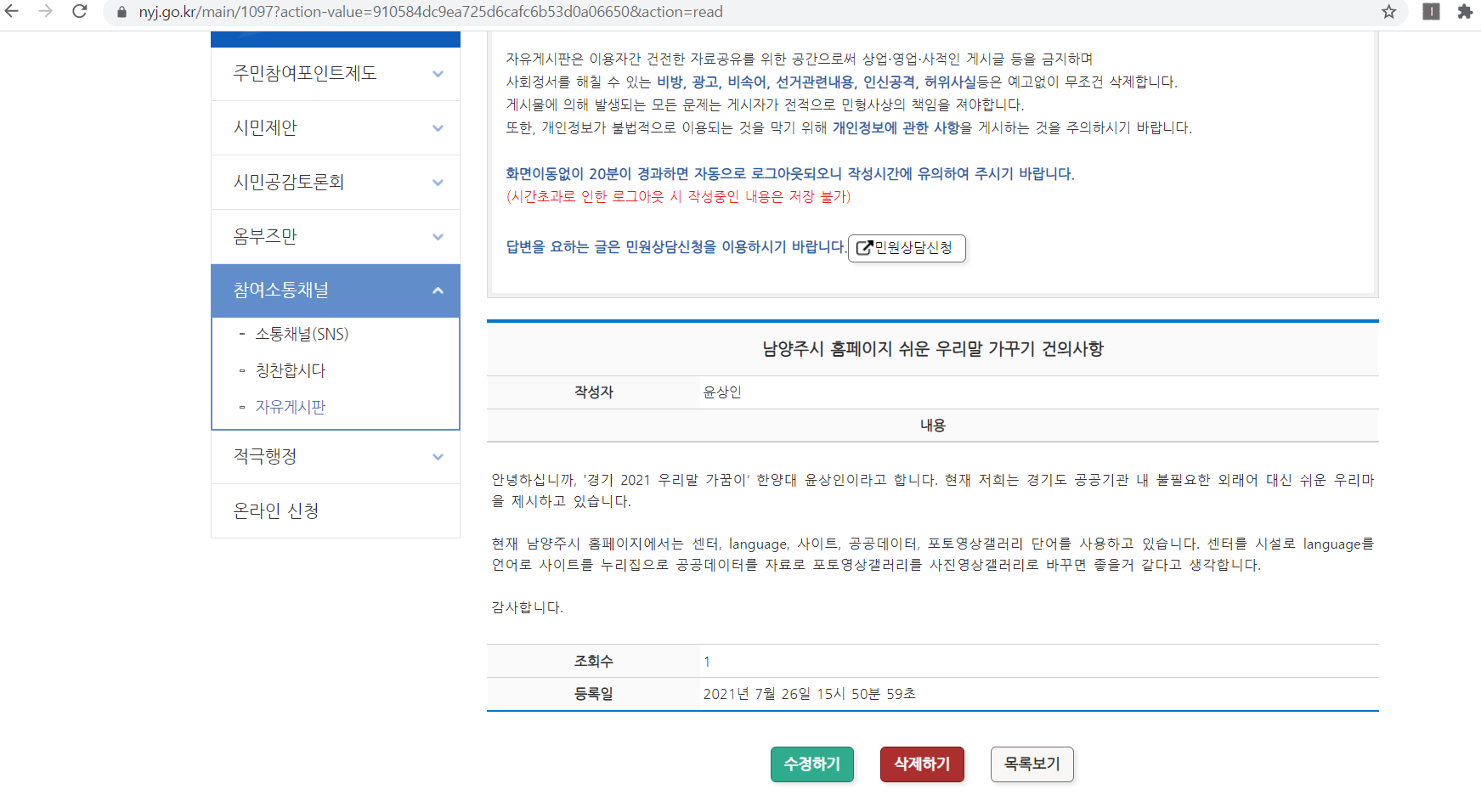Click the dark extension icon beside star
Viewport: 1481px width, 812px height.
click(x=1432, y=12)
